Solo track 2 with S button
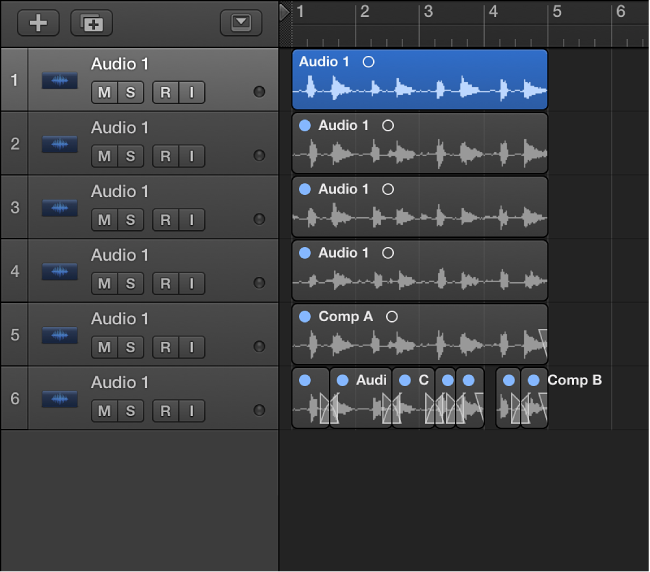This screenshot has height=572, width=650. [130, 157]
